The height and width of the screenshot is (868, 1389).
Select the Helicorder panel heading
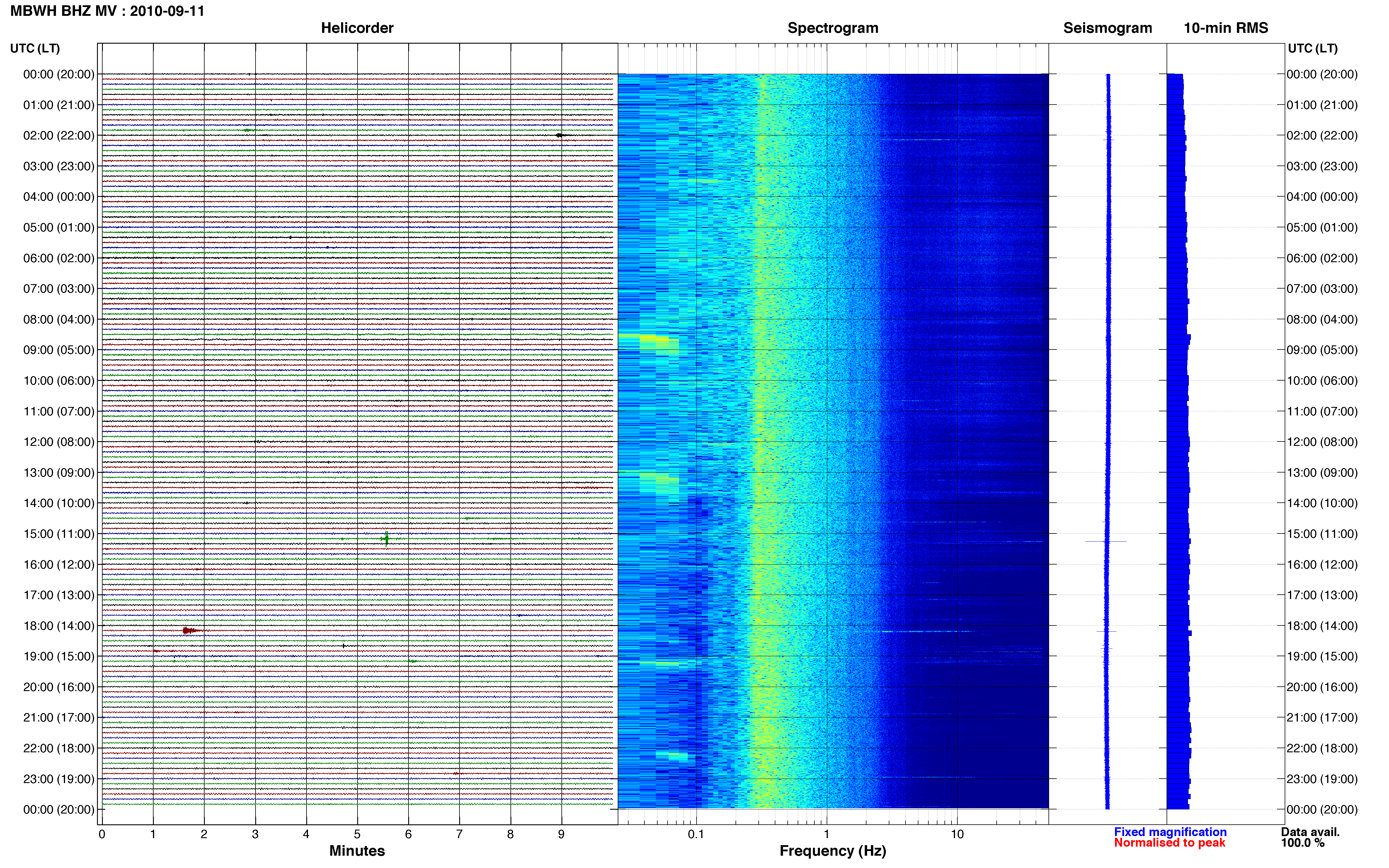point(357,28)
